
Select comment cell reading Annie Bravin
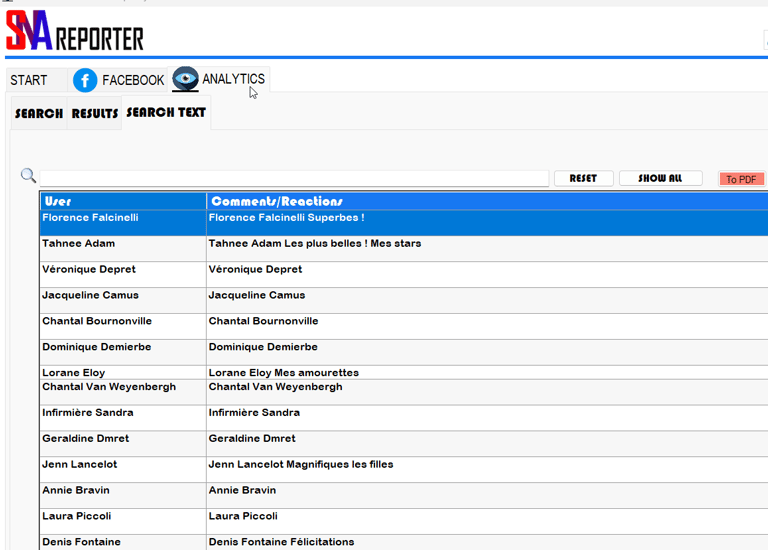coord(487,496)
